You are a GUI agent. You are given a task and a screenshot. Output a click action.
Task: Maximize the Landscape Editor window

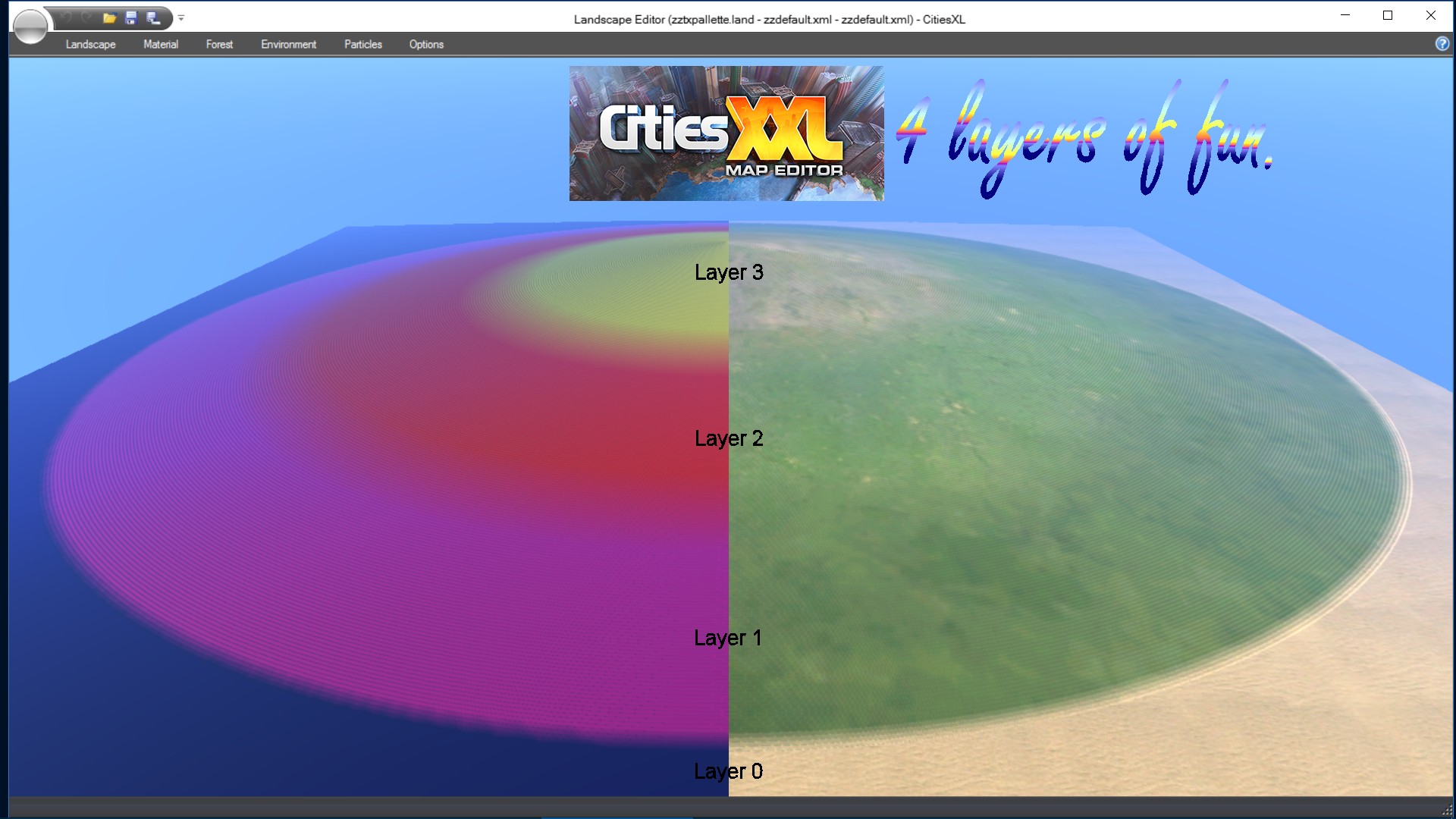1388,15
